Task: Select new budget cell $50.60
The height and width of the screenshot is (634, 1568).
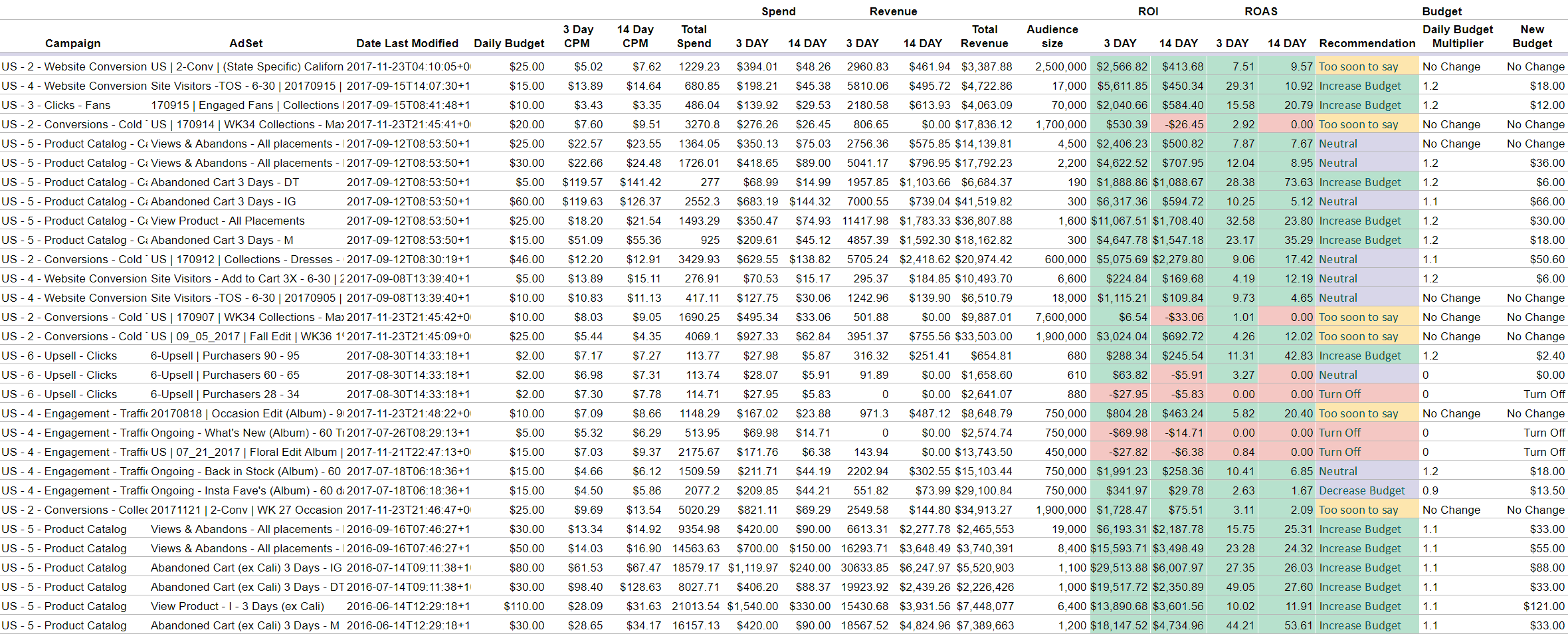Action: click(x=1547, y=259)
